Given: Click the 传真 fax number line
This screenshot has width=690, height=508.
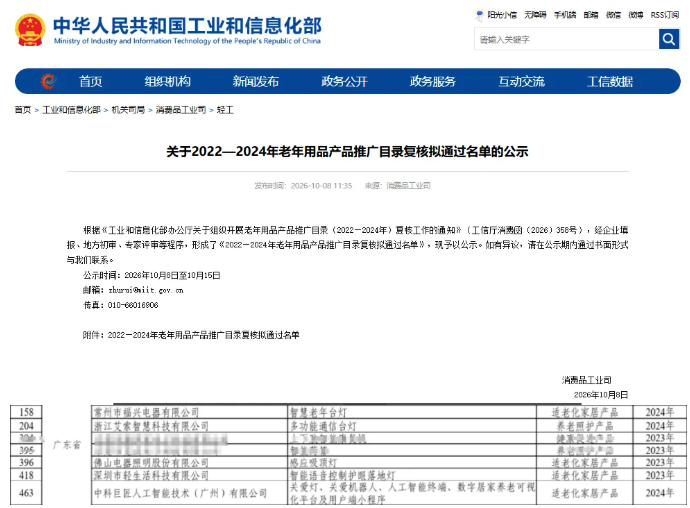Looking at the screenshot, I should click(121, 305).
